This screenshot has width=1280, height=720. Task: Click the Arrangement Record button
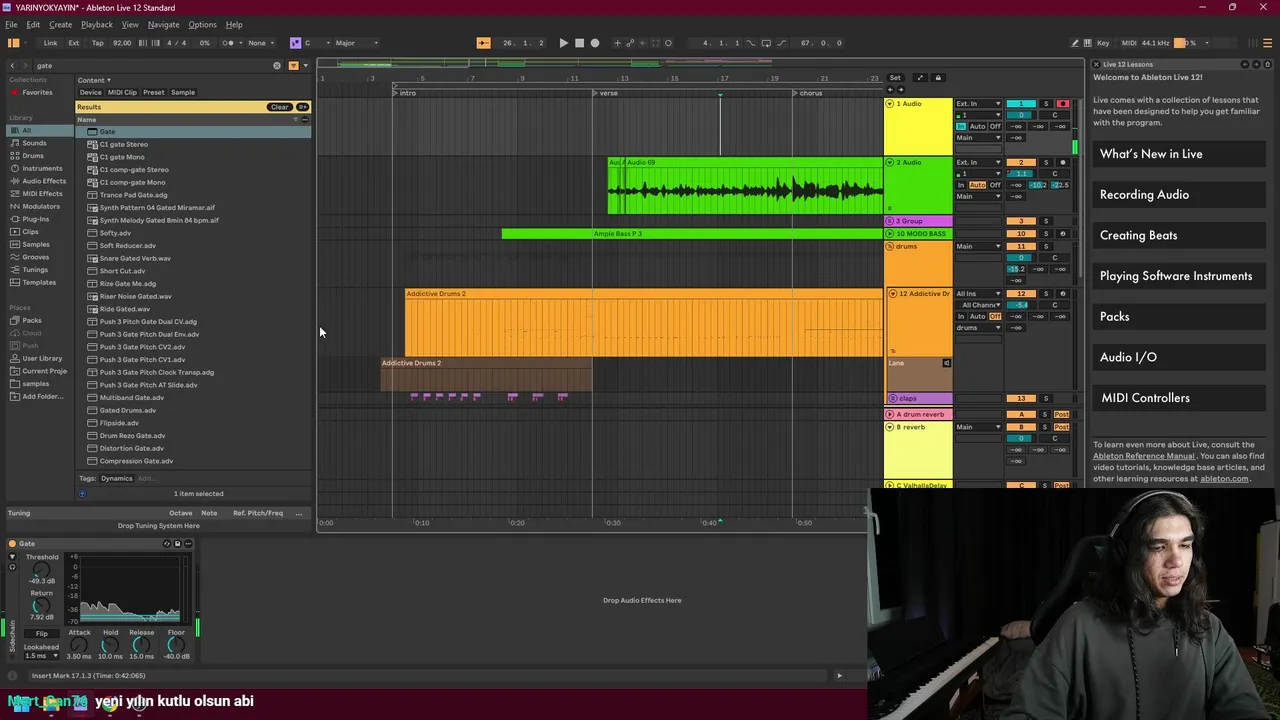pos(595,43)
